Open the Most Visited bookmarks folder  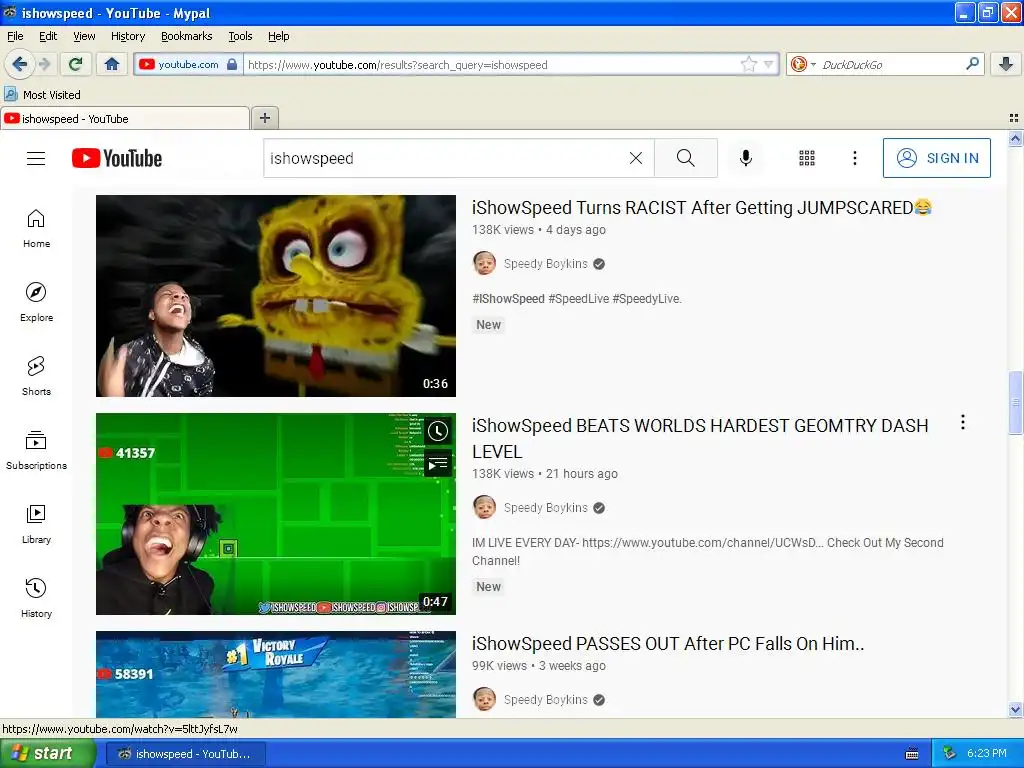tap(43, 95)
